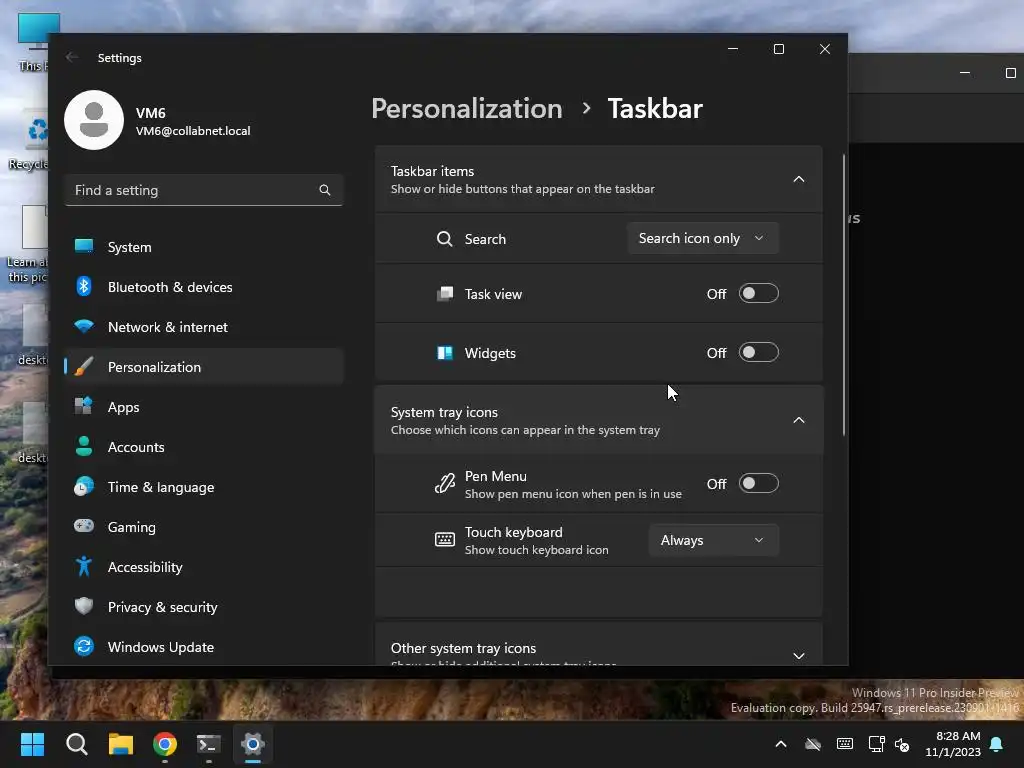Click the Find a setting search box
The width and height of the screenshot is (1024, 768).
click(x=204, y=190)
